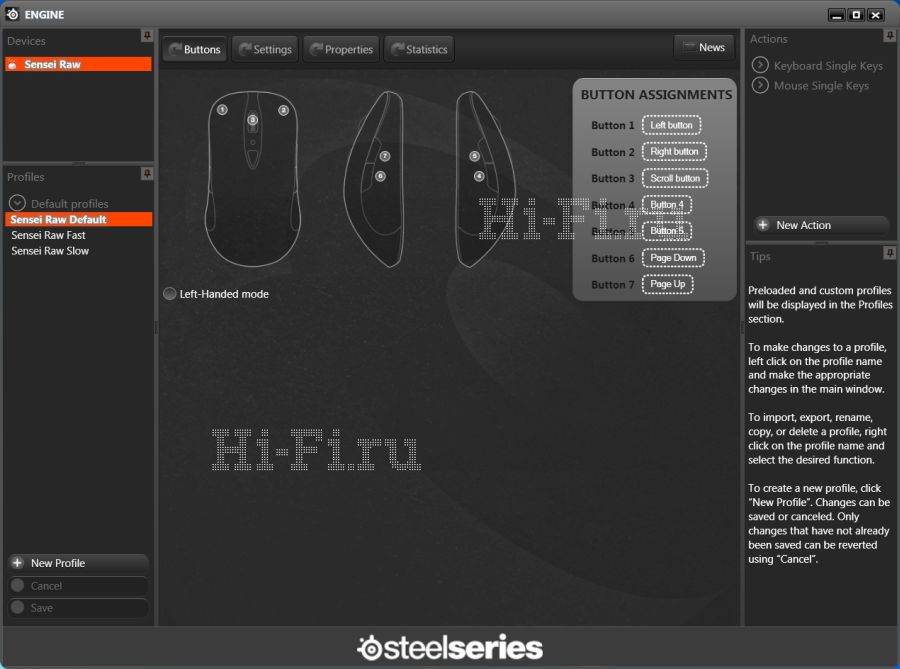
Task: Click the New Action button
Action: pos(821,225)
